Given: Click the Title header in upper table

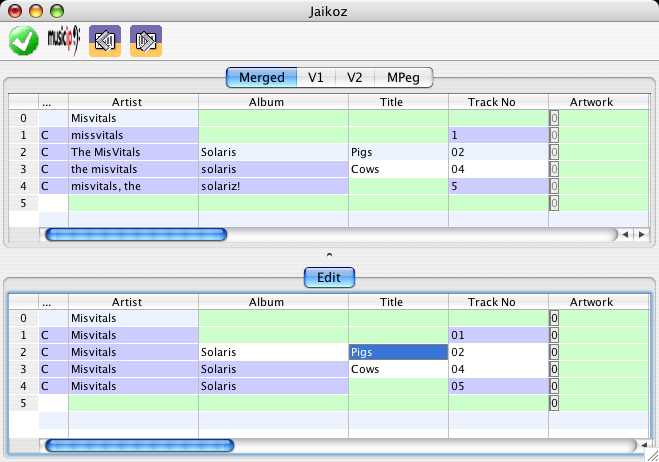Looking at the screenshot, I should (x=398, y=102).
